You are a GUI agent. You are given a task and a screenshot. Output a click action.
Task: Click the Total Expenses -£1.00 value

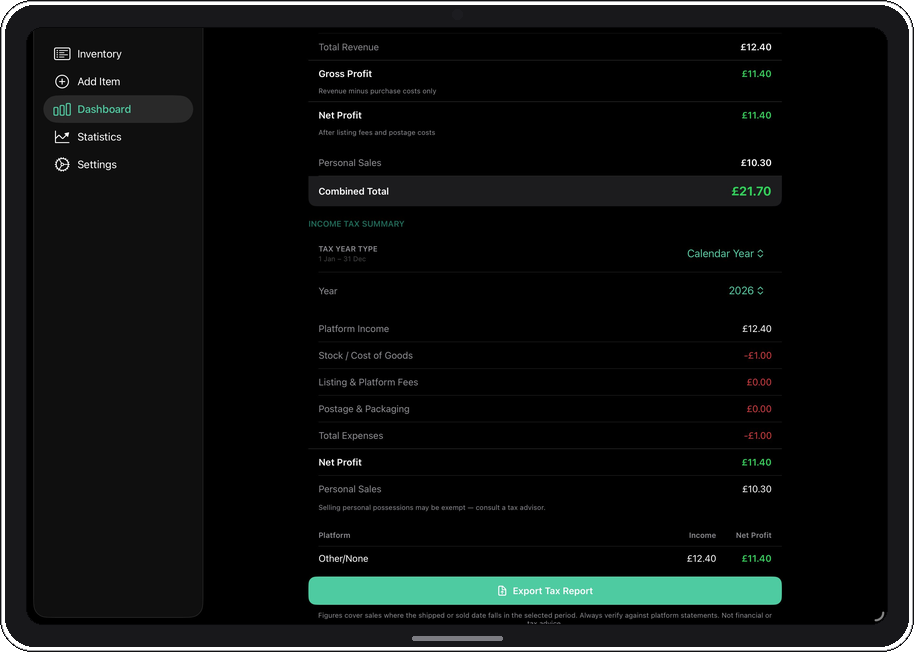coord(758,436)
